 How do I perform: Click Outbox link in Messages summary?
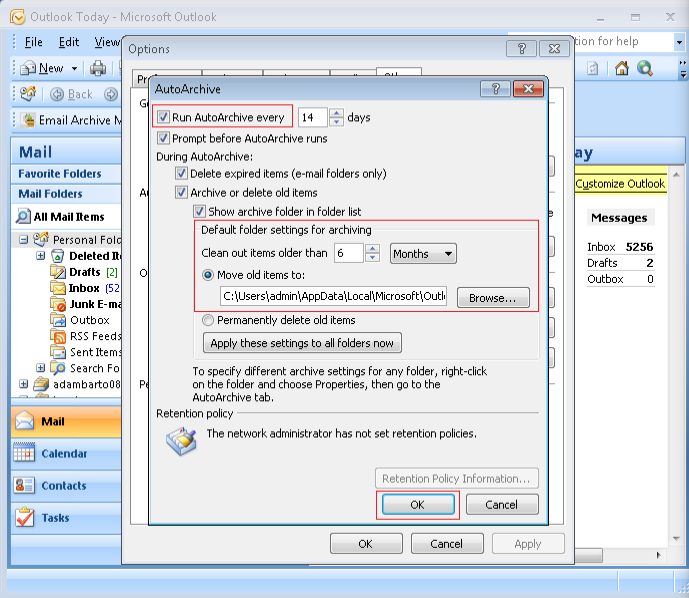[605, 279]
